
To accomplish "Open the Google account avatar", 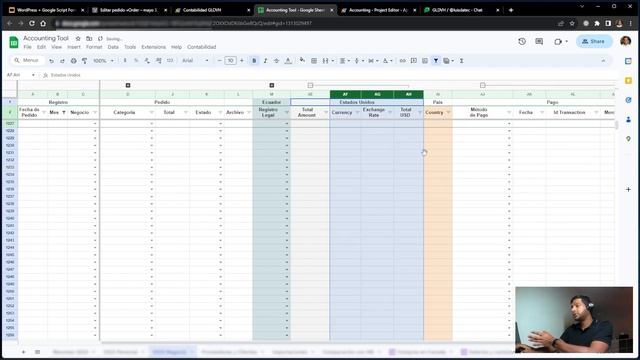I will tap(625, 41).
